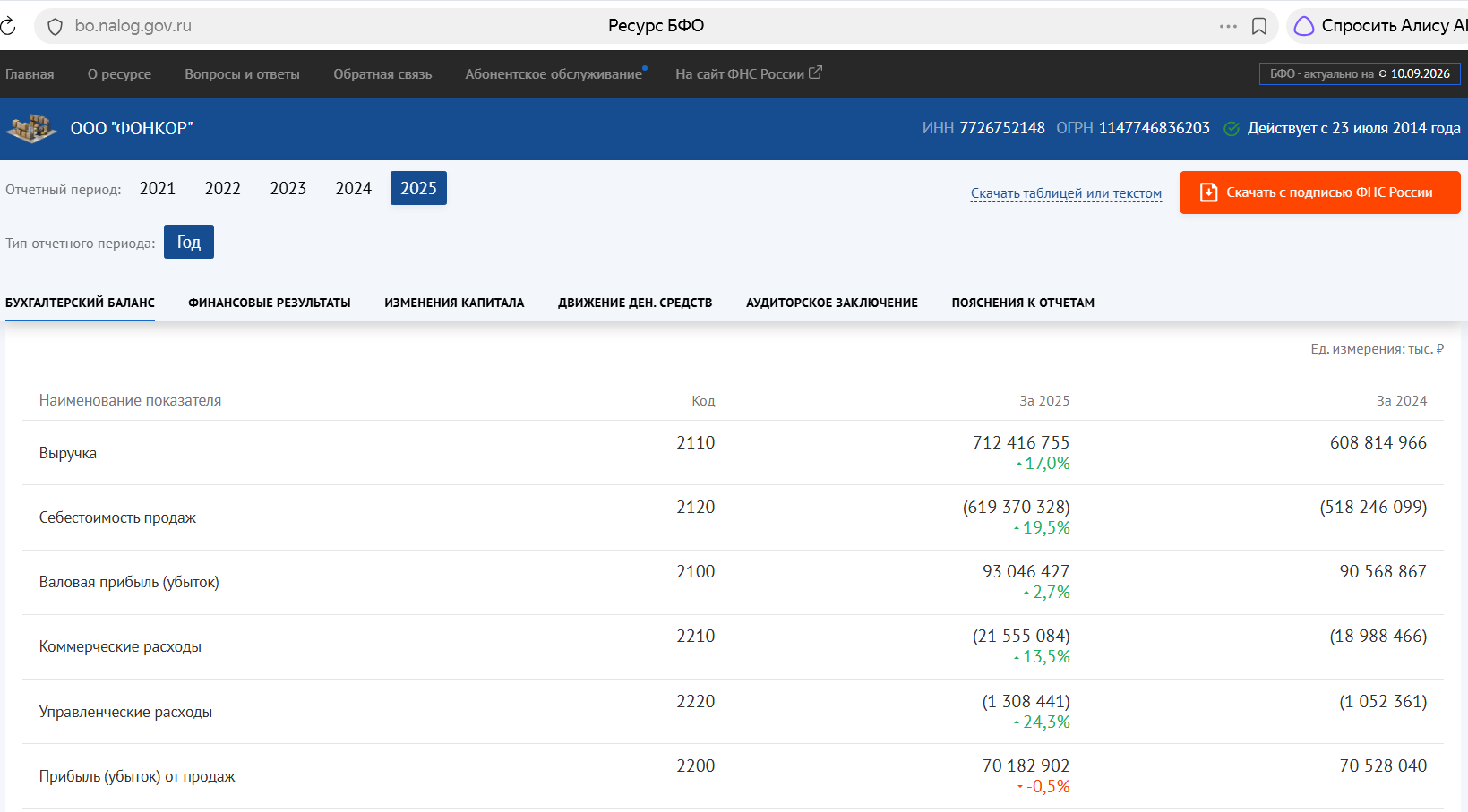Viewport: 1468px width, 812px height.
Task: Click the 2025 cost value (619 370 328)
Action: (x=1017, y=507)
